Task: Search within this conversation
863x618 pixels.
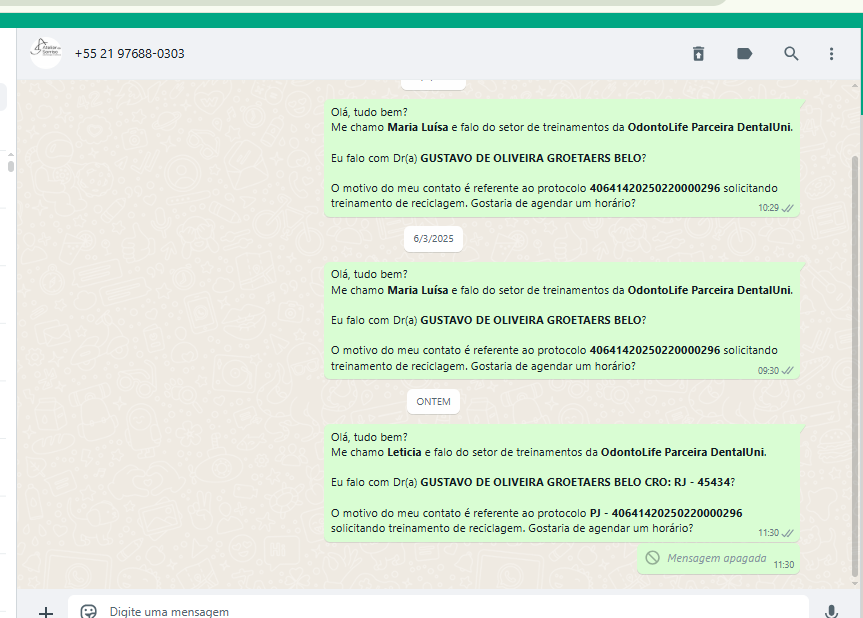Action: coord(791,54)
